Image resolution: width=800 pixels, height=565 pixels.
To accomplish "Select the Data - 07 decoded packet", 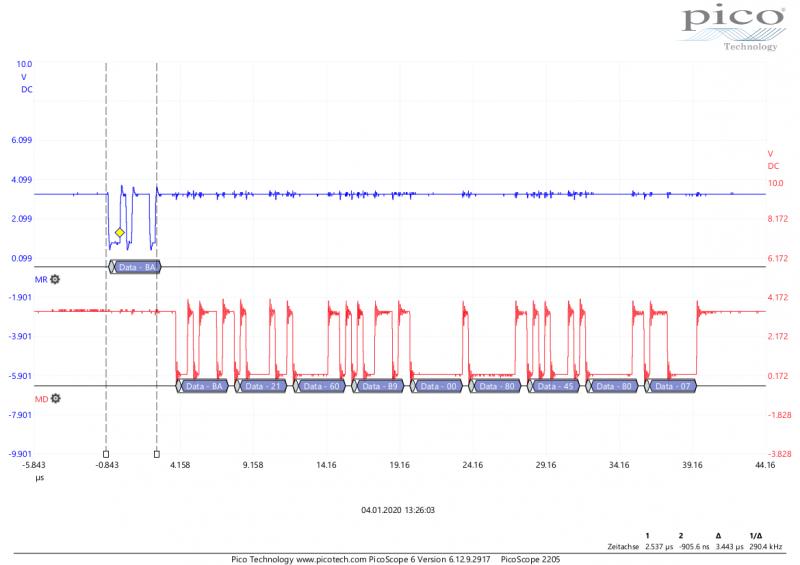I will tap(671, 386).
